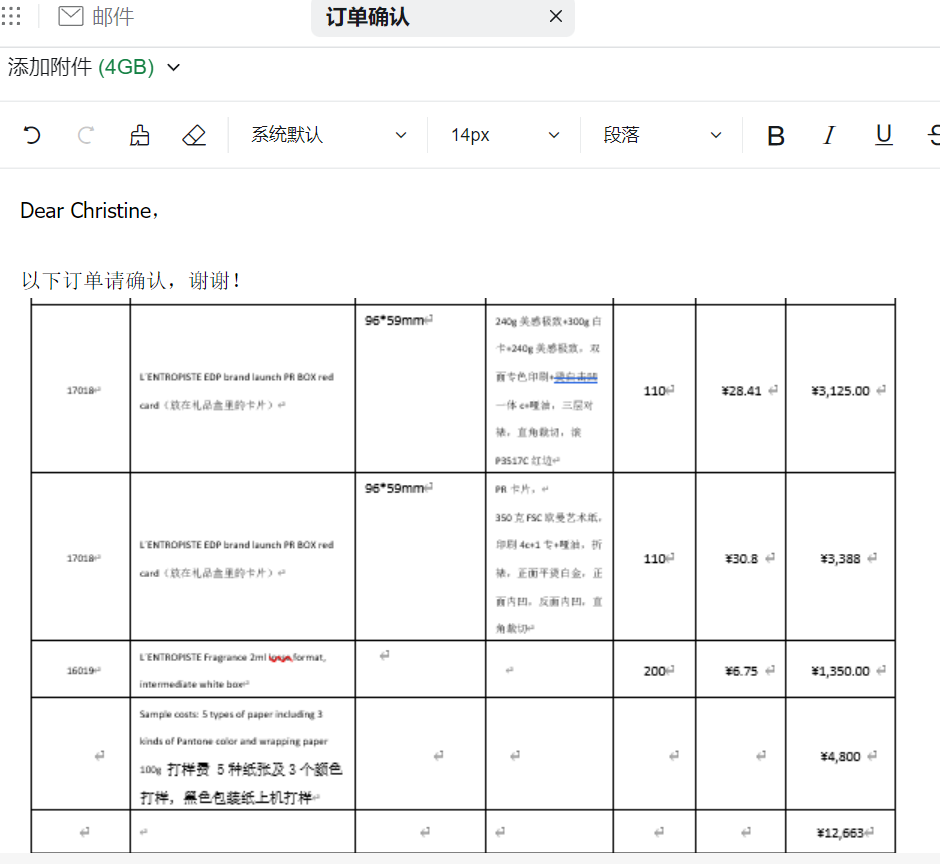Click the 以下订单请确认，谢谢！ line

coord(131,280)
